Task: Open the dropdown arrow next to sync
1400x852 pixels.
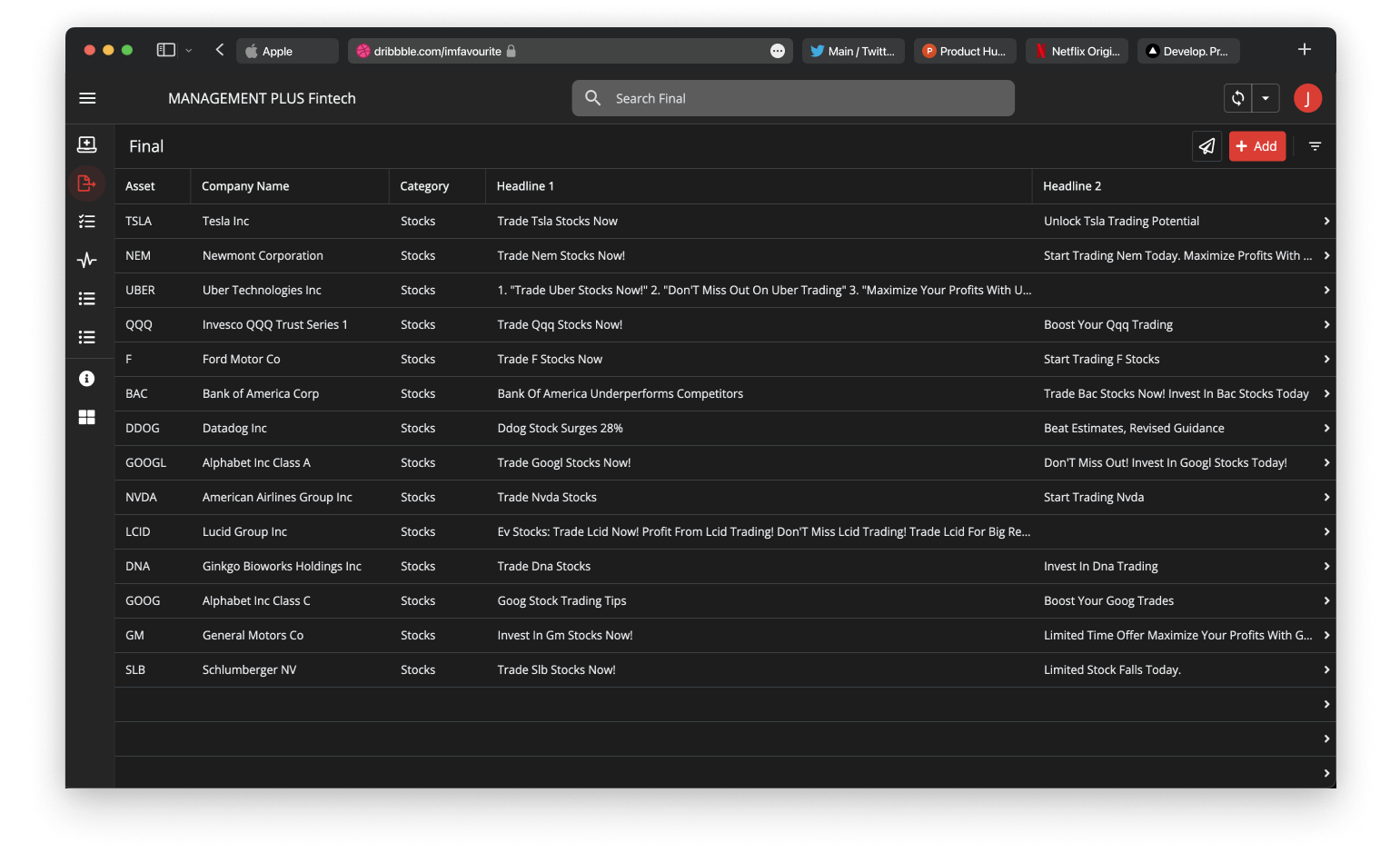Action: 1266,98
